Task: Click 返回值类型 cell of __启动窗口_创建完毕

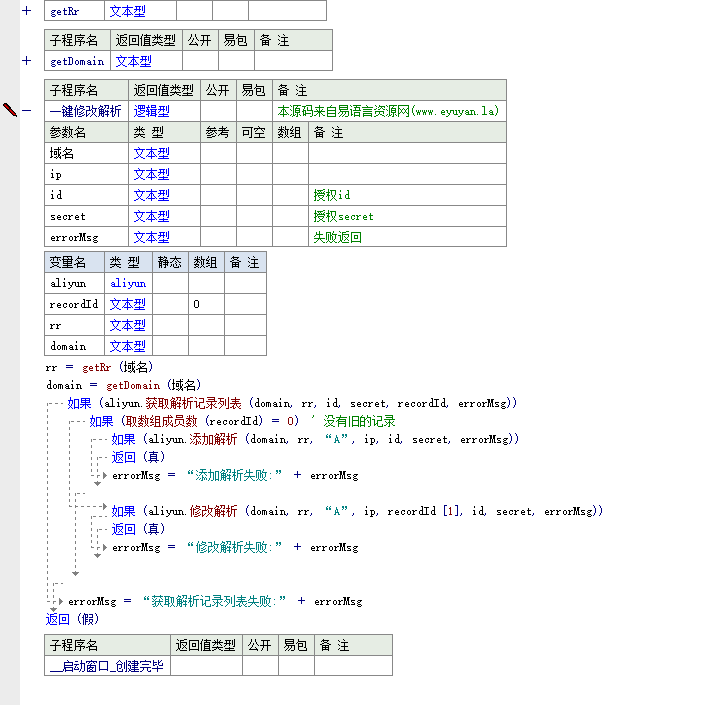Action: point(206,666)
